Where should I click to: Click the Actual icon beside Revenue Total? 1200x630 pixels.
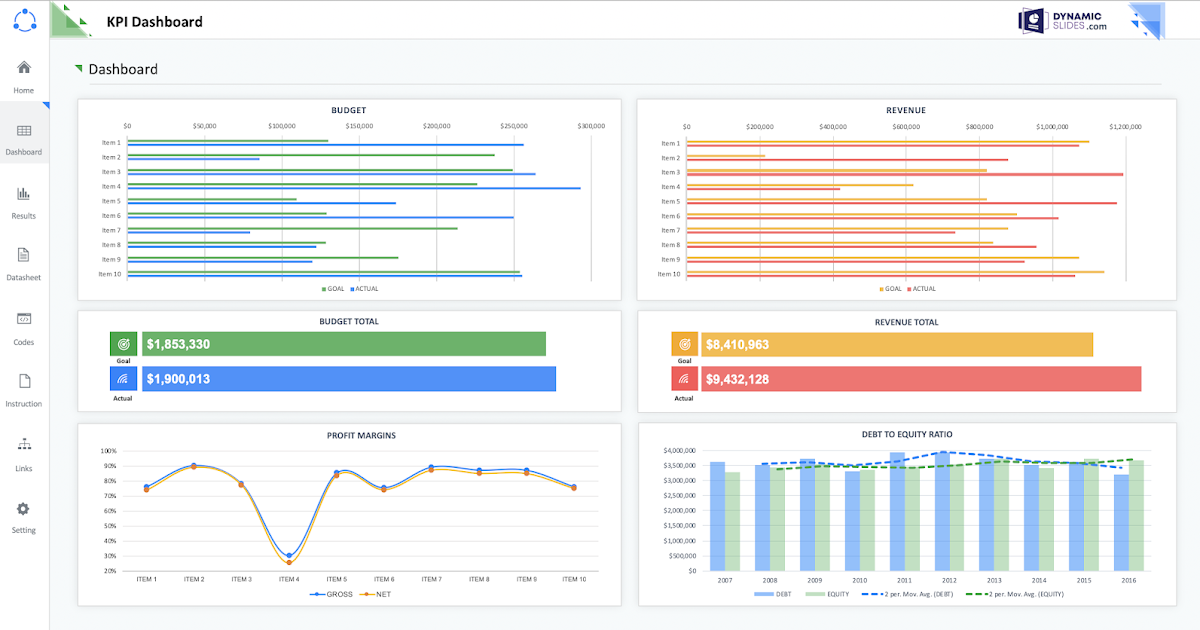coord(684,378)
